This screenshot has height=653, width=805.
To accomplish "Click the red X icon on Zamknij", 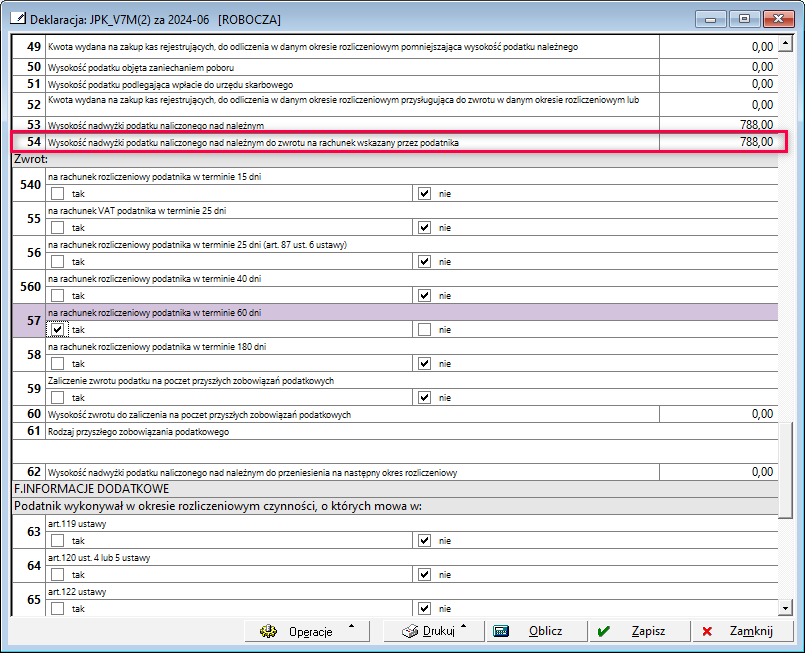I will point(707,631).
